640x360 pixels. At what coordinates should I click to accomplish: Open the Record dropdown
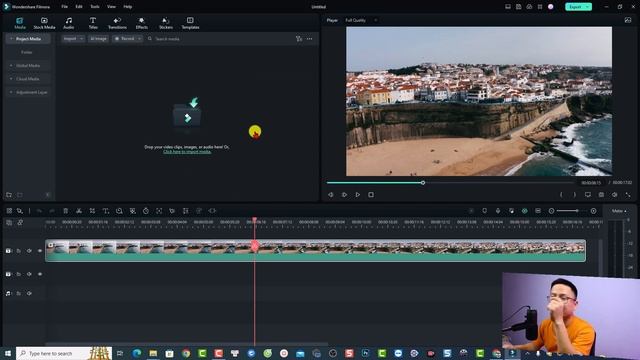pyautogui.click(x=127, y=39)
